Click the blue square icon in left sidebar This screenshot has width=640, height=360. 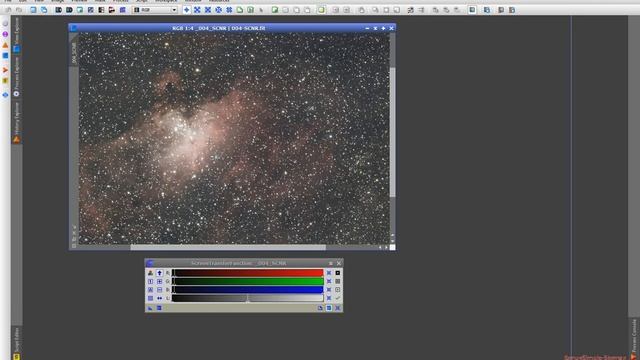5,56
